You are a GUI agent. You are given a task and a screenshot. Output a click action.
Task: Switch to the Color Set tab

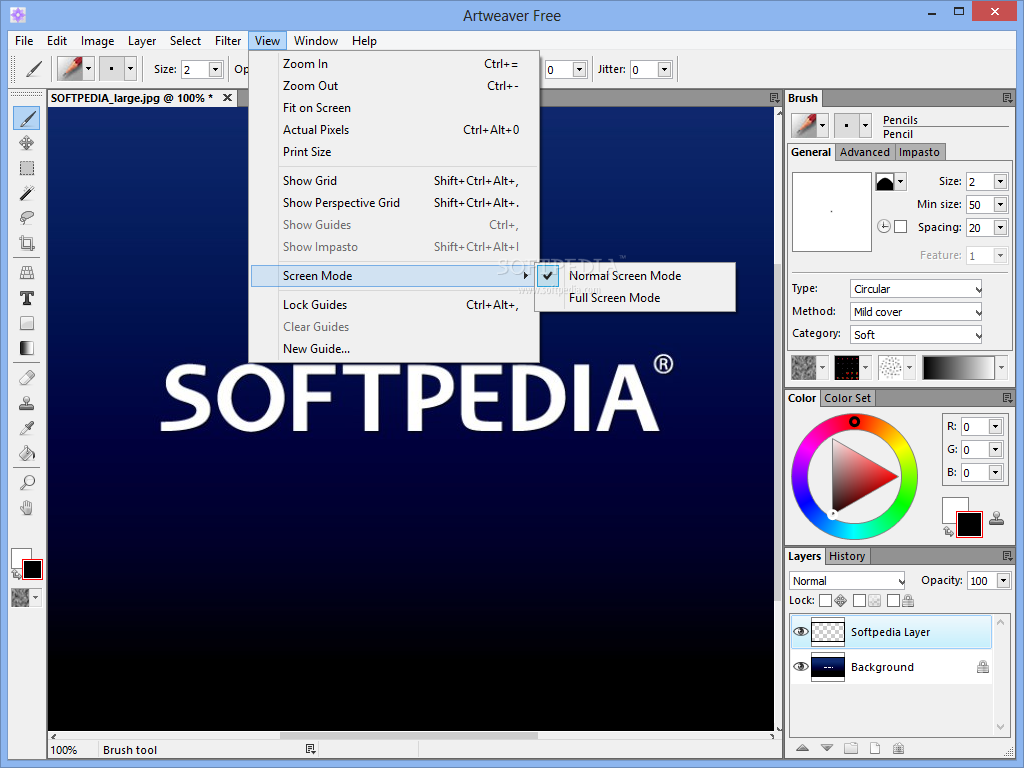tap(847, 398)
